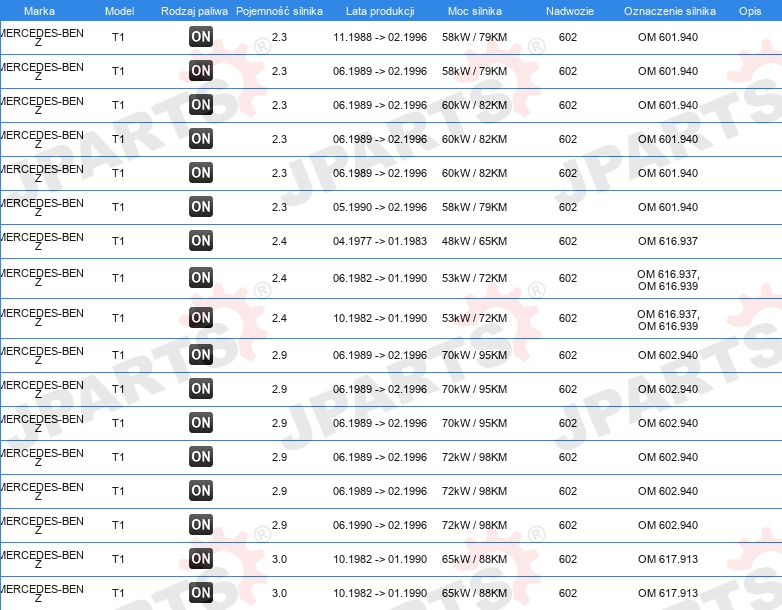
Task: Click the ON icon in the 06.1982 -> 01.1990 row
Action: 201,277
